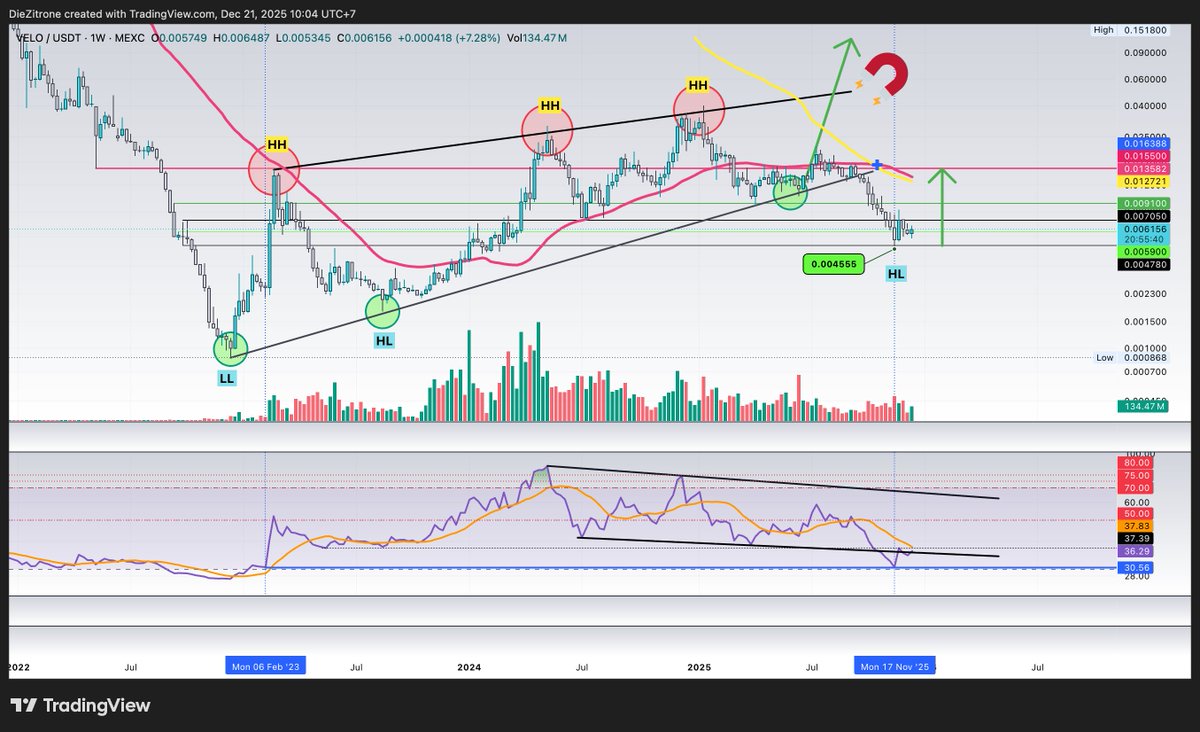1200x732 pixels.
Task: Select the lime 0.005900 price tag
Action: pyautogui.click(x=1144, y=252)
